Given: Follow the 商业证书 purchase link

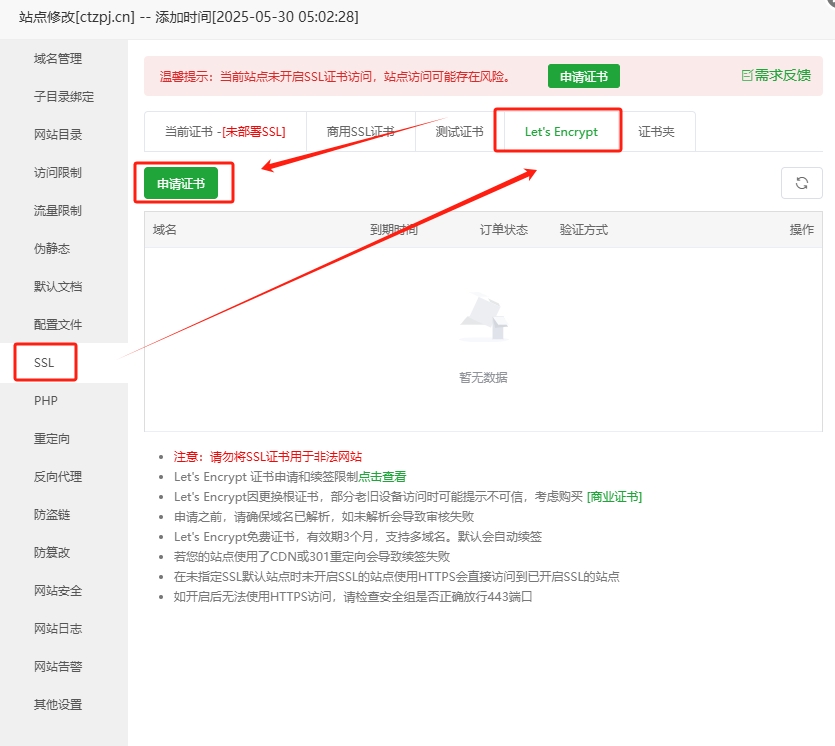Looking at the screenshot, I should point(614,497).
